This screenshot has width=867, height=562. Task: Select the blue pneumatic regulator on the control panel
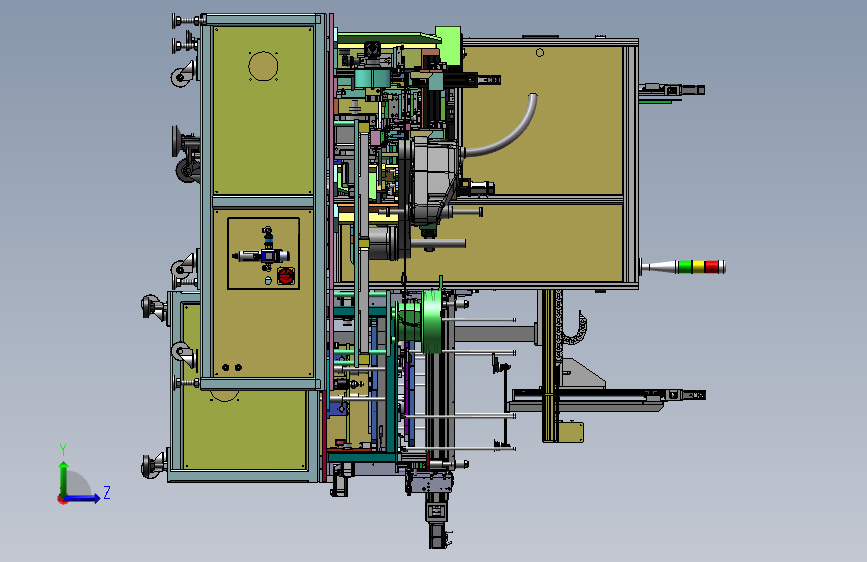[270, 256]
